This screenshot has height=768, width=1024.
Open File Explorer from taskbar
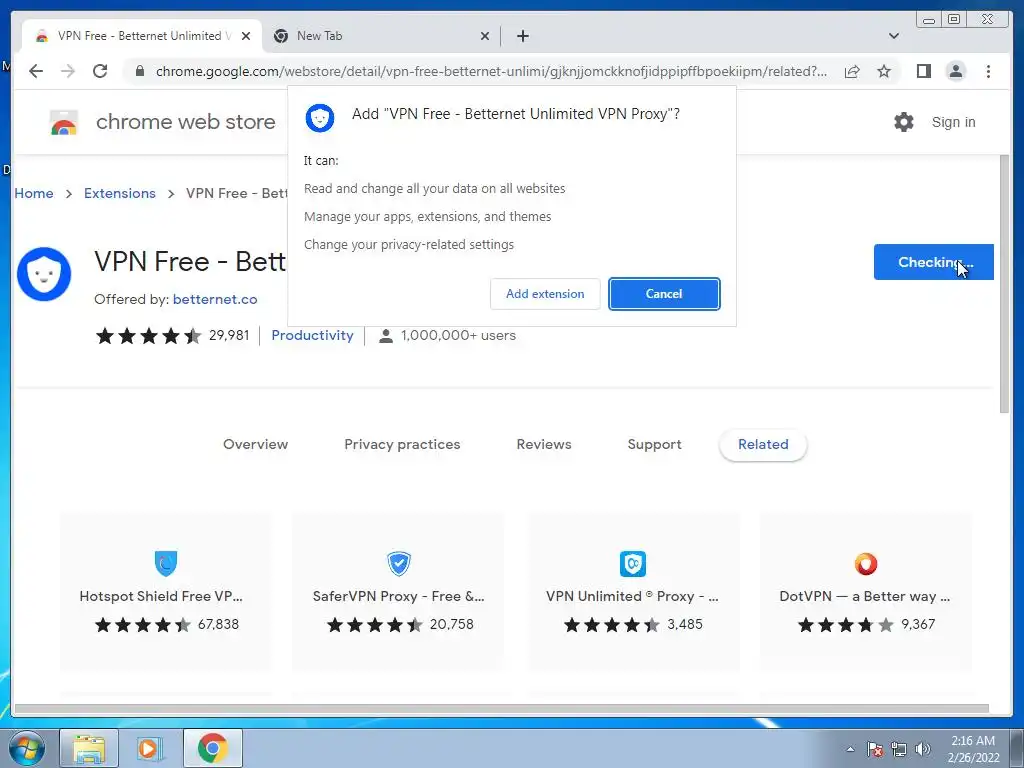89,748
